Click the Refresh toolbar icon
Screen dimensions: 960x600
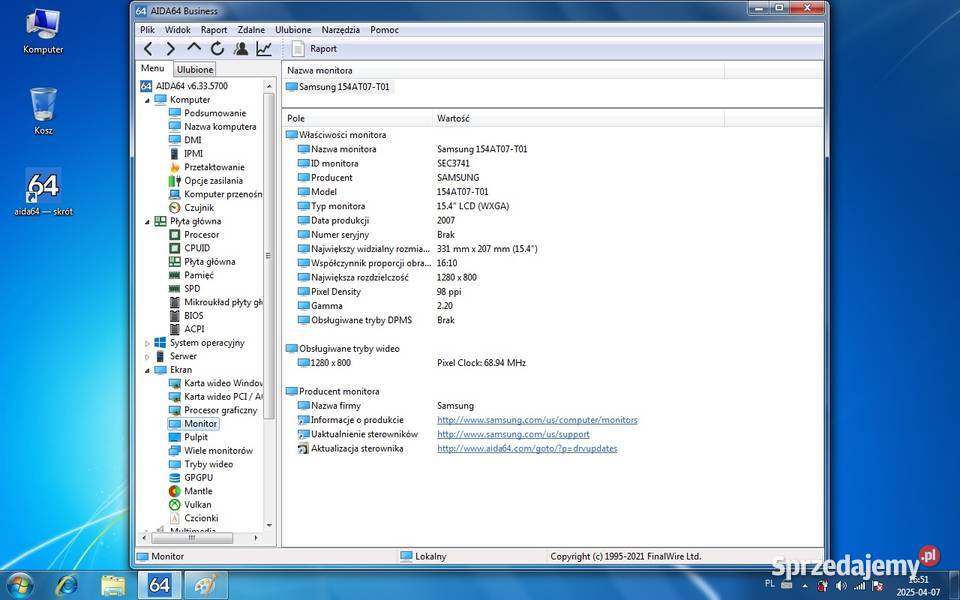[x=217, y=48]
